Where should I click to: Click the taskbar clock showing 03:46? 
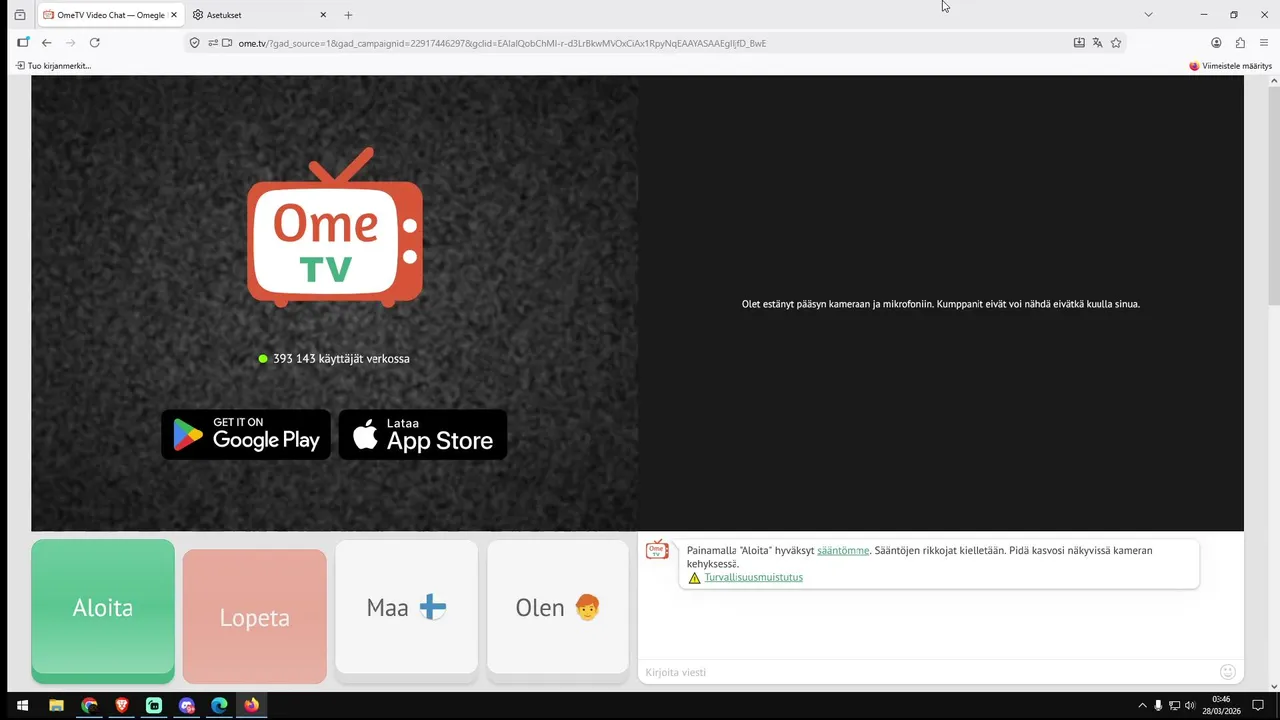(1221, 705)
